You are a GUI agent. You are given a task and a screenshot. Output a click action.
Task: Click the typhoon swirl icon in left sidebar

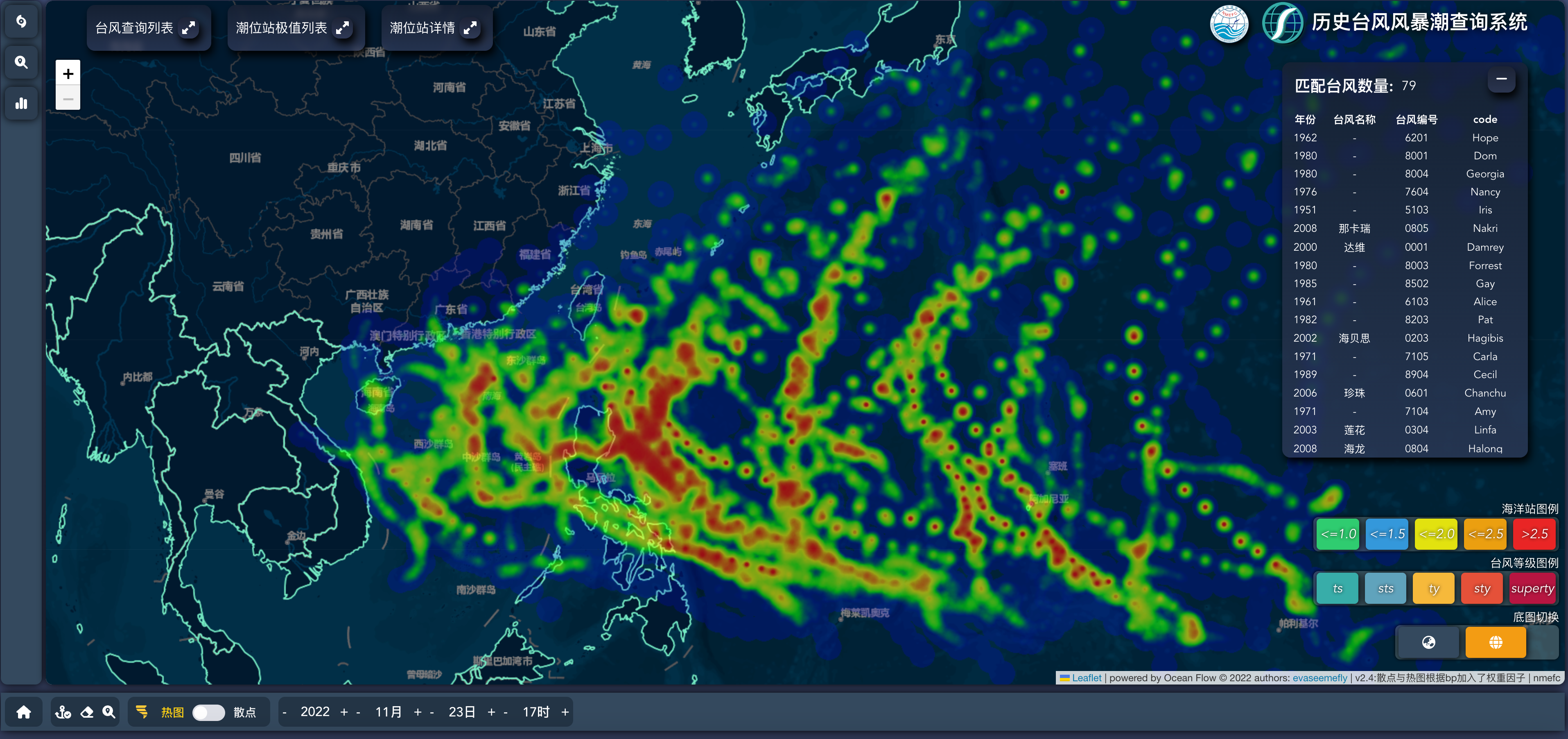tap(21, 22)
